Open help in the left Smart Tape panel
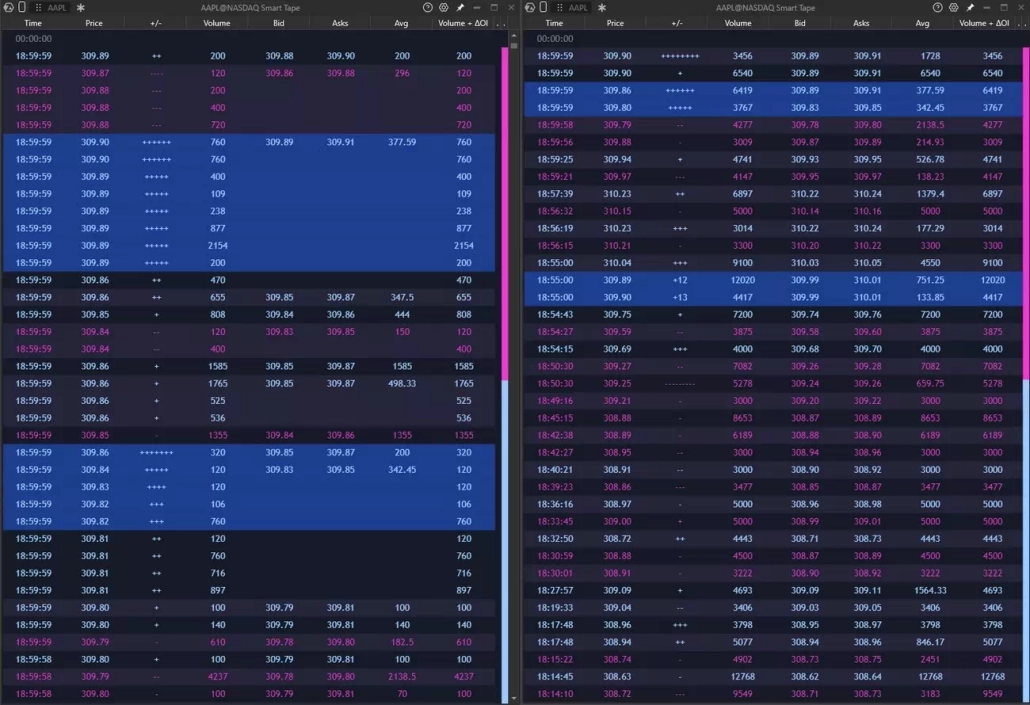 428,7
